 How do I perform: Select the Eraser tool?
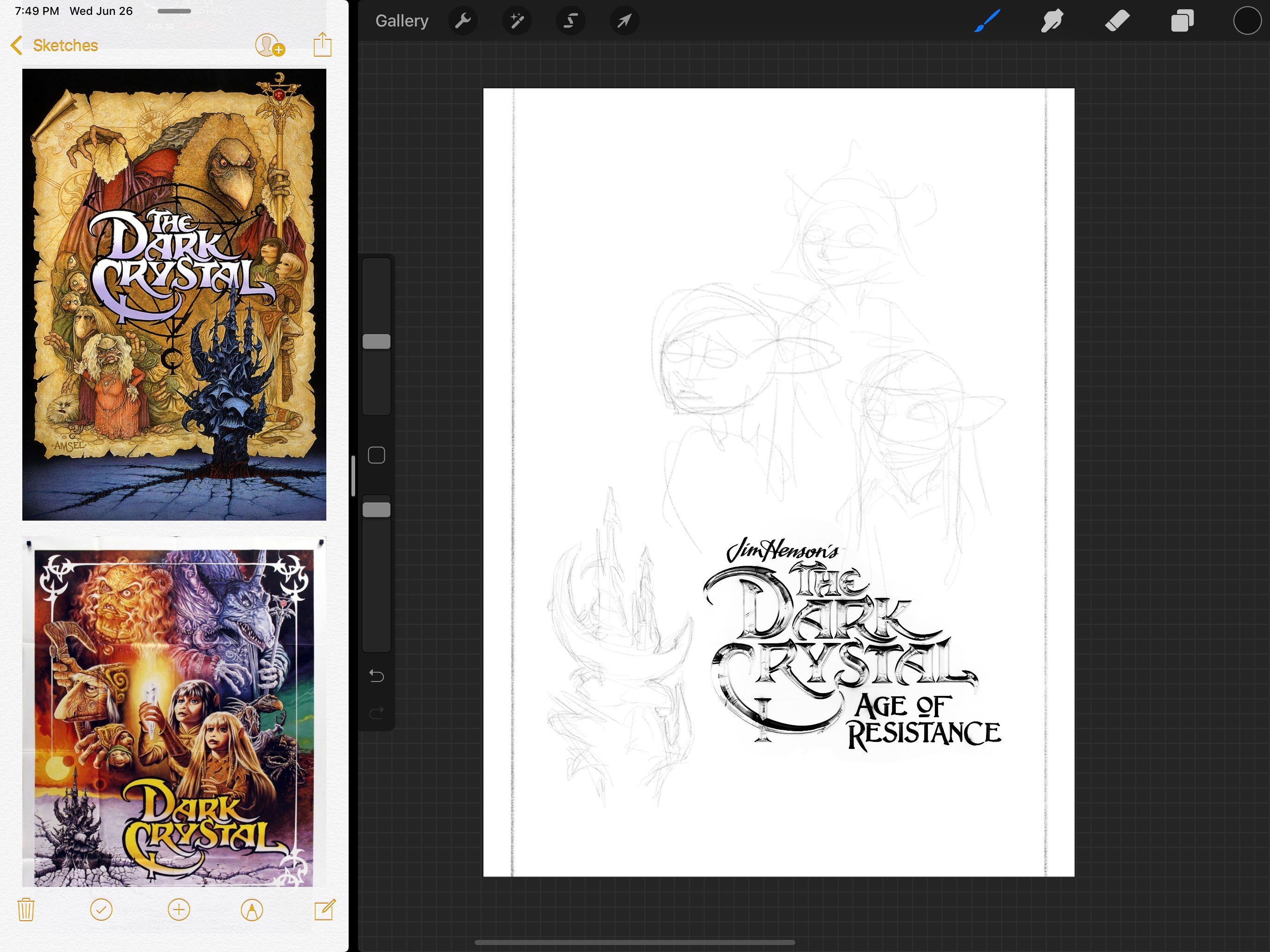pyautogui.click(x=1117, y=21)
